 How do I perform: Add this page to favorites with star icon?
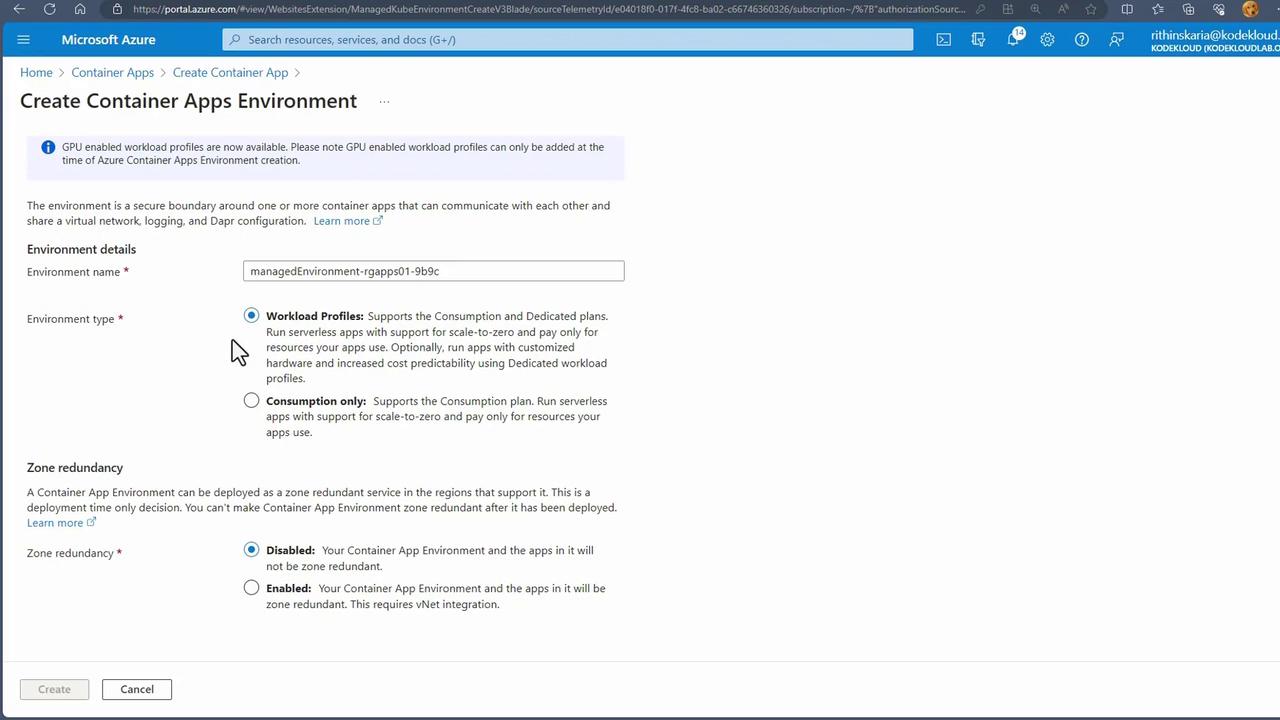(1090, 9)
